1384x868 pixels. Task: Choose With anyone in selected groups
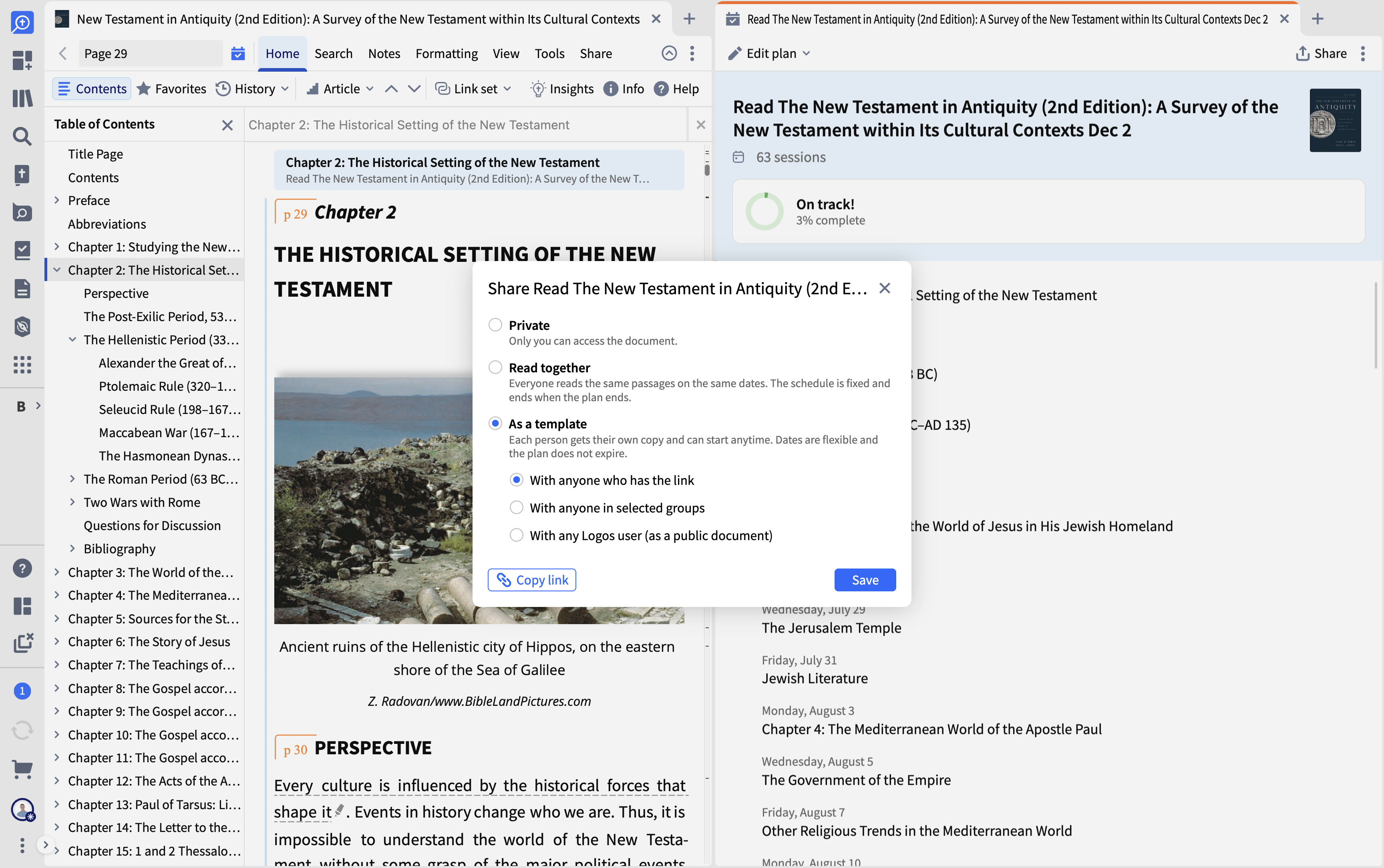[x=516, y=508]
